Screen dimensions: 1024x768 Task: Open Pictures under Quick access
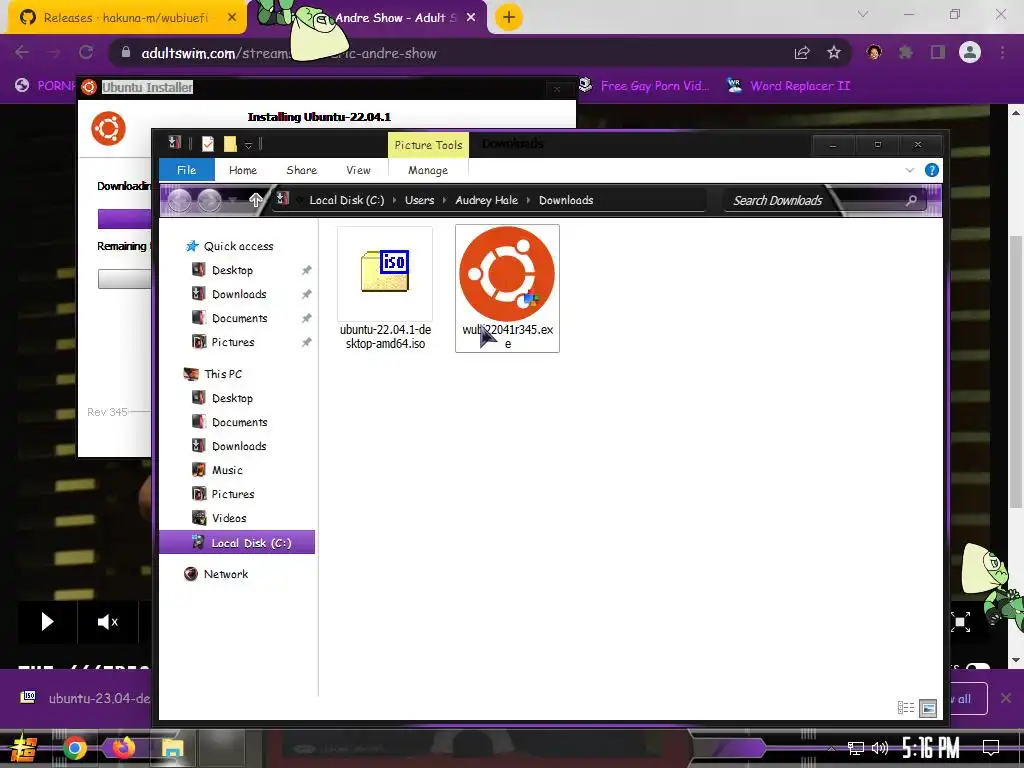click(233, 342)
